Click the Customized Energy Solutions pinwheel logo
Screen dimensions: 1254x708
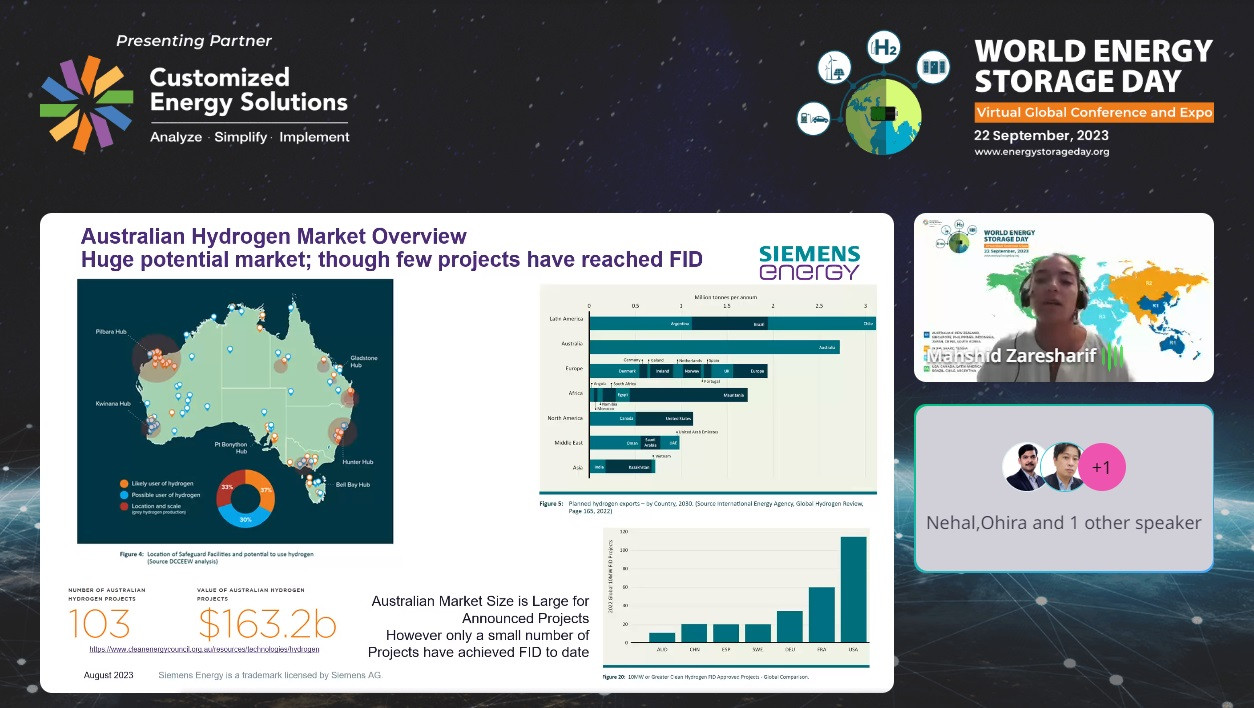click(x=87, y=104)
